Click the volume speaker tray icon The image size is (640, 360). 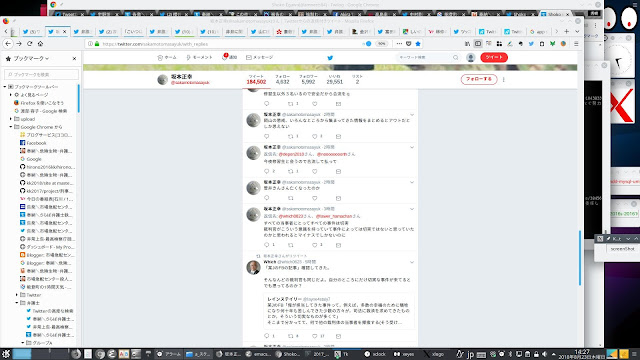544,354
